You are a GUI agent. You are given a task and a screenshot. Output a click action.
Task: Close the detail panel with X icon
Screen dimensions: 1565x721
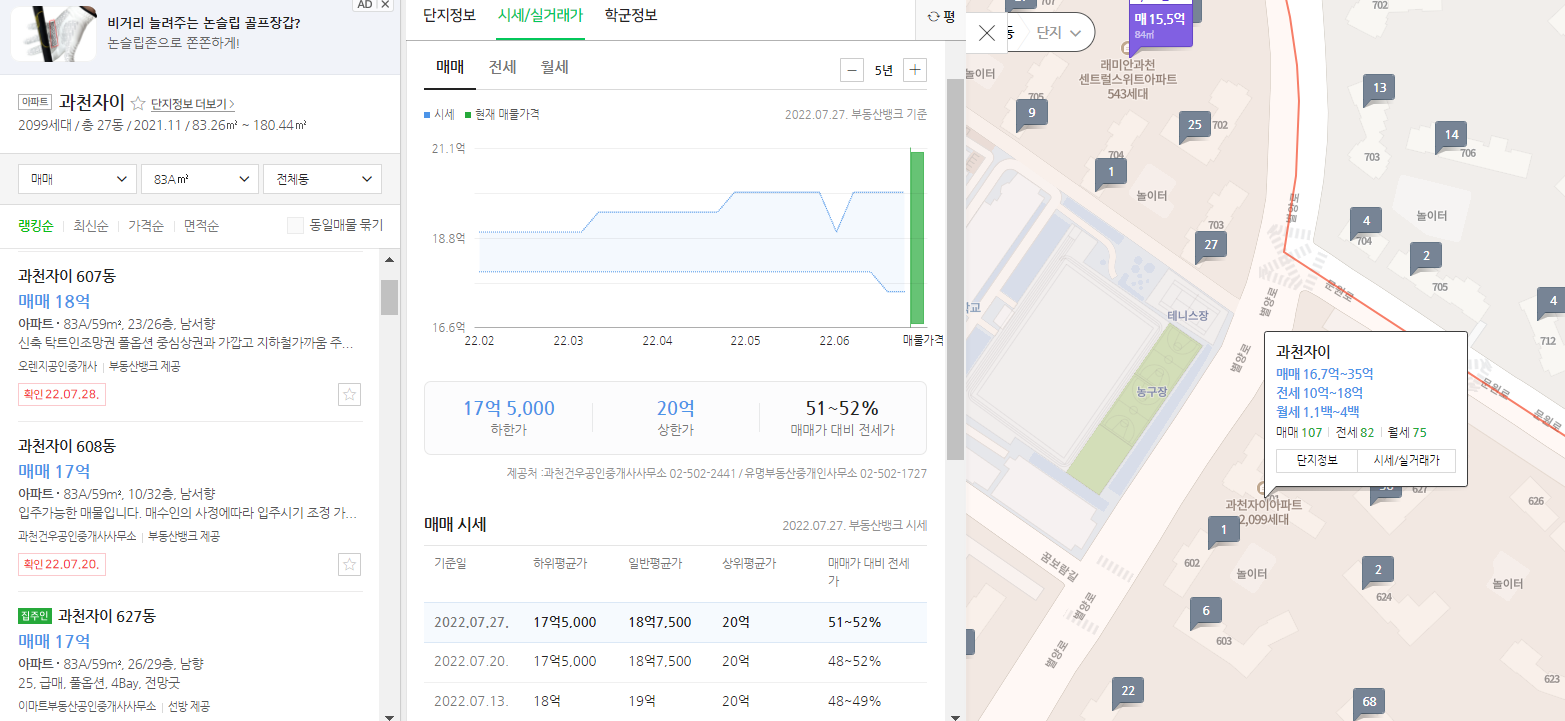(x=987, y=33)
